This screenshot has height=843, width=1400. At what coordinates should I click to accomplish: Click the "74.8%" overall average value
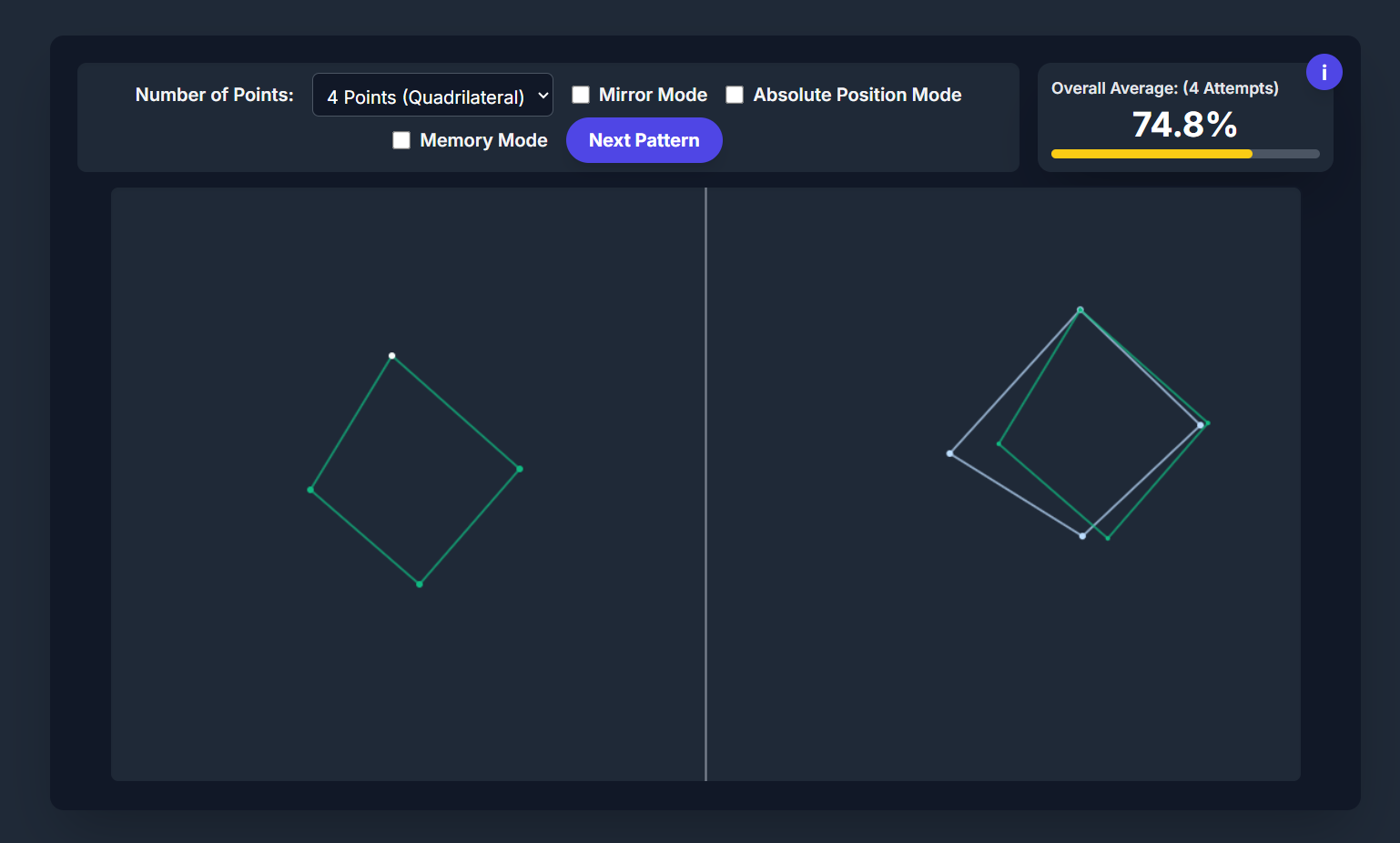1185,124
